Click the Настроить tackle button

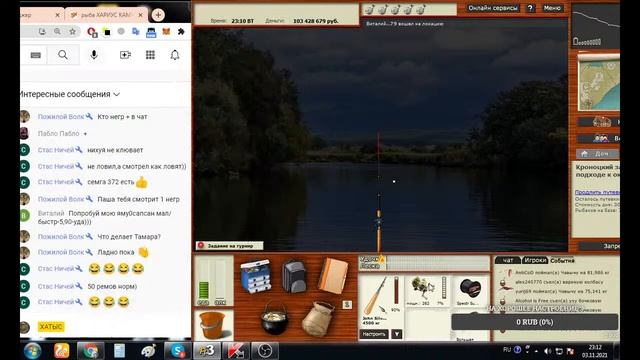click(374, 334)
